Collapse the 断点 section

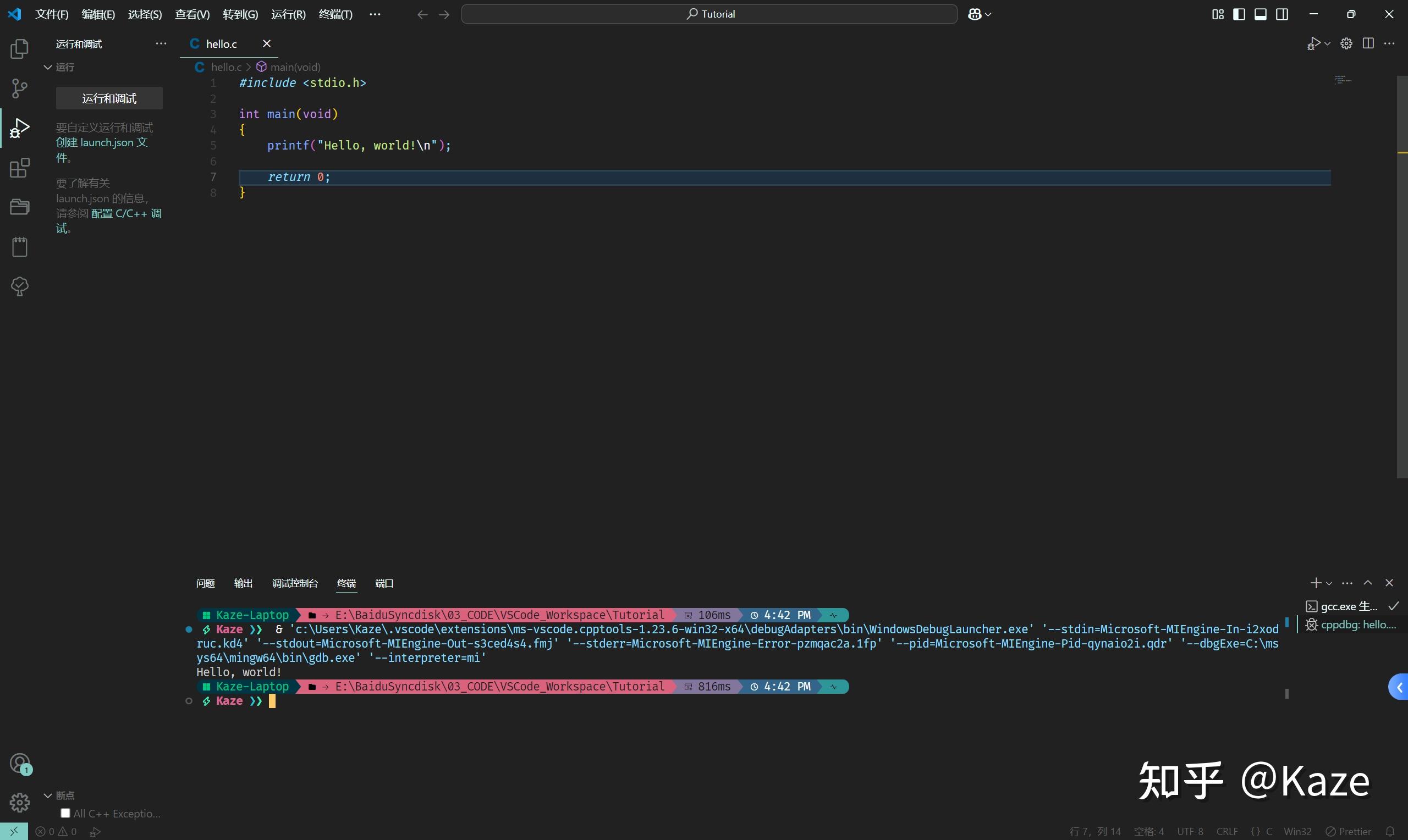point(48,795)
